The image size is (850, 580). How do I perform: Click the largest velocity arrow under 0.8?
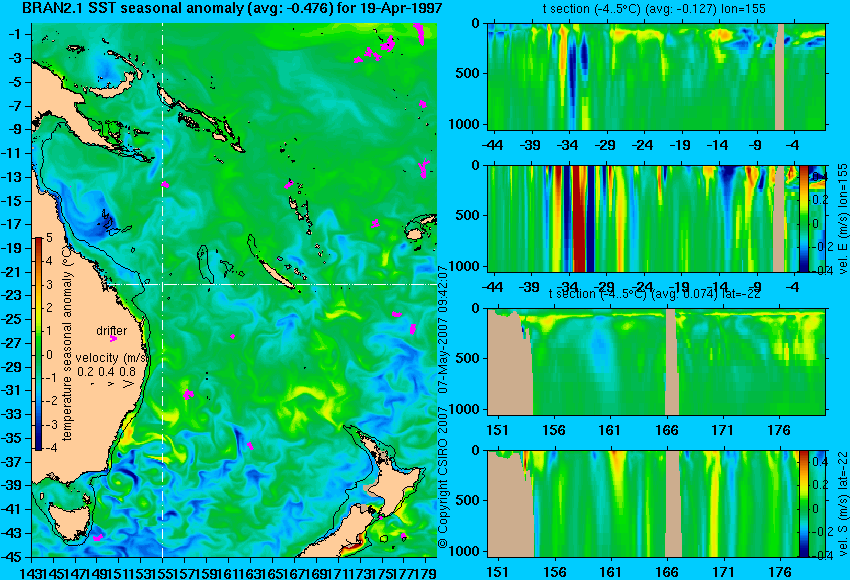[129, 384]
